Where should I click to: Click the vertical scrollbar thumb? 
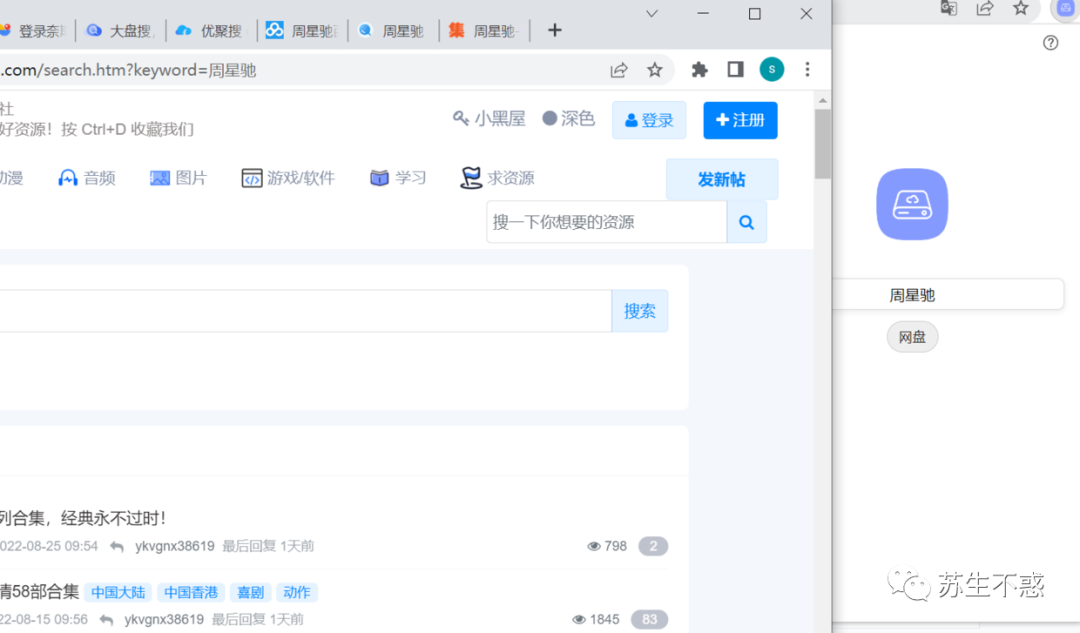(822, 144)
